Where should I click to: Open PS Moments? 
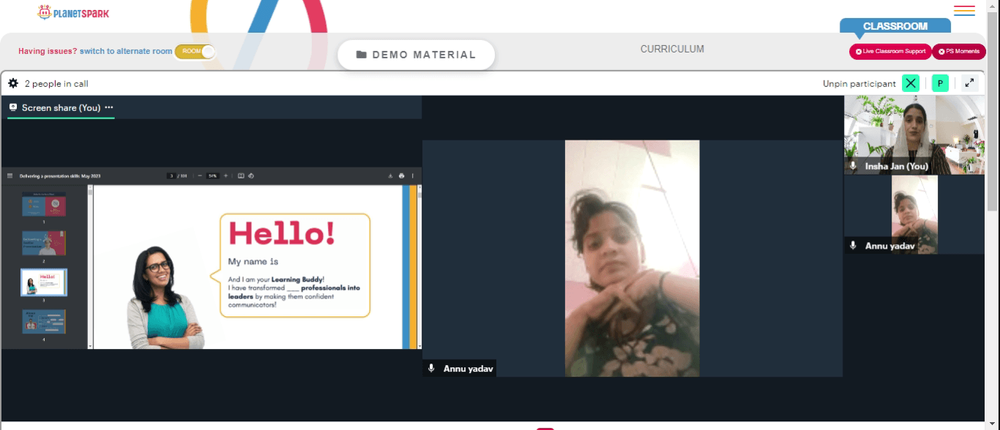pyautogui.click(x=959, y=51)
